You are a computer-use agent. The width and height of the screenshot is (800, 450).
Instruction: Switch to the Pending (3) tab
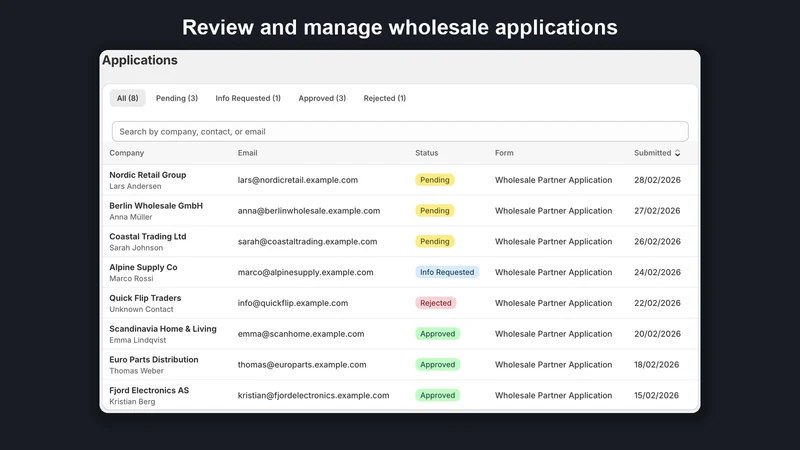click(x=177, y=98)
